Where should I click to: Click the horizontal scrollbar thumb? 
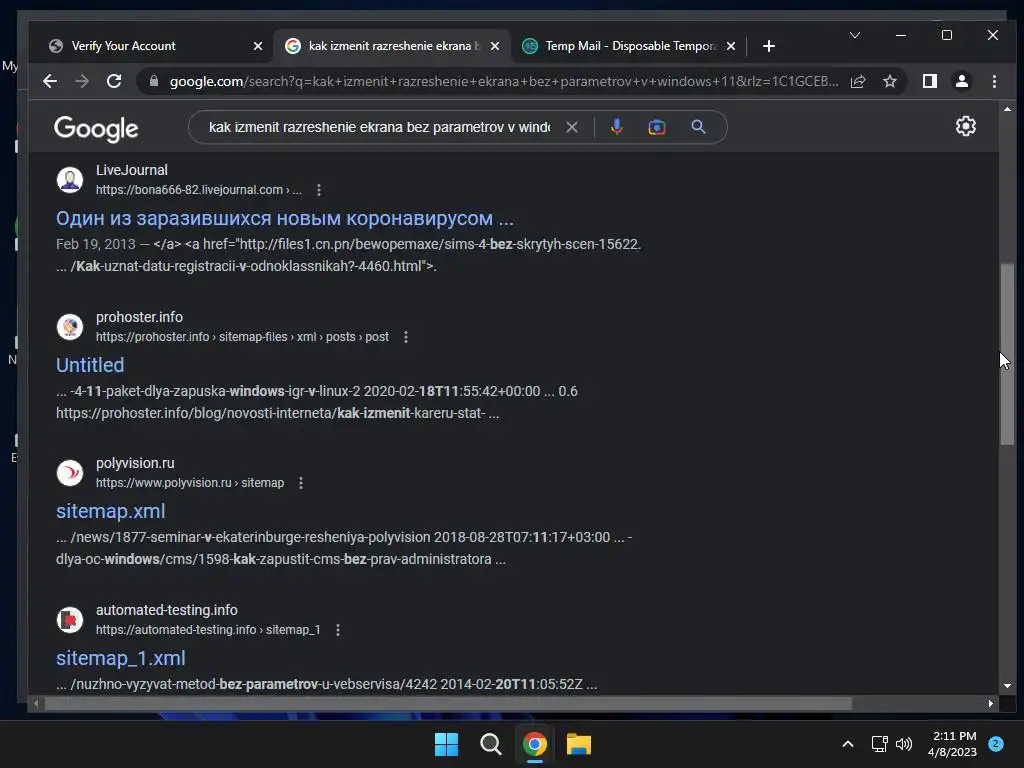click(x=448, y=703)
